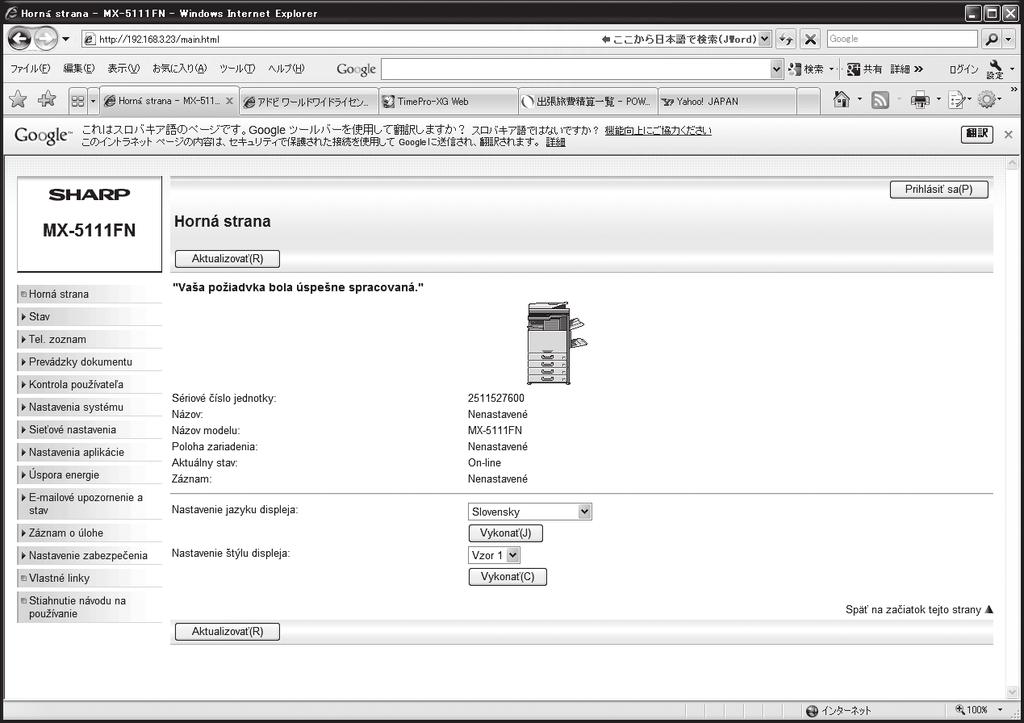Viewport: 1024px width, 723px height.
Task: Click the Google toolbar 検索 search button
Action: point(807,69)
